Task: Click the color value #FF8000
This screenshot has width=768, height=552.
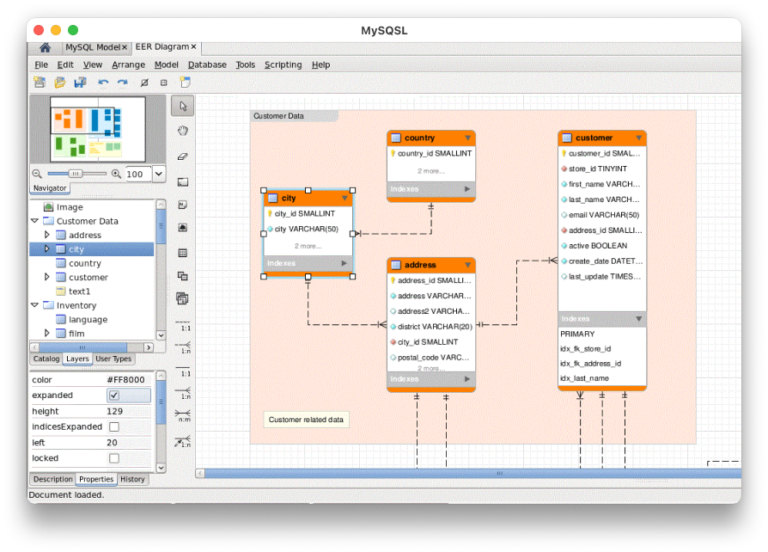Action: pyautogui.click(x=126, y=380)
